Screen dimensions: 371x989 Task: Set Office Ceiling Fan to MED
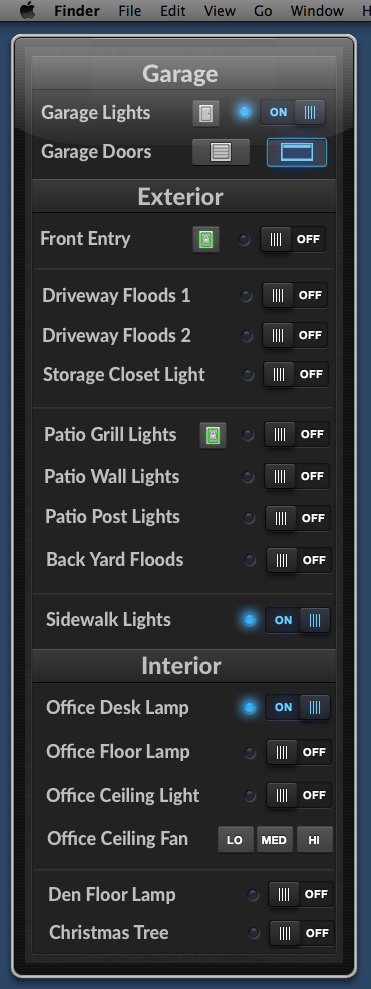click(x=274, y=840)
